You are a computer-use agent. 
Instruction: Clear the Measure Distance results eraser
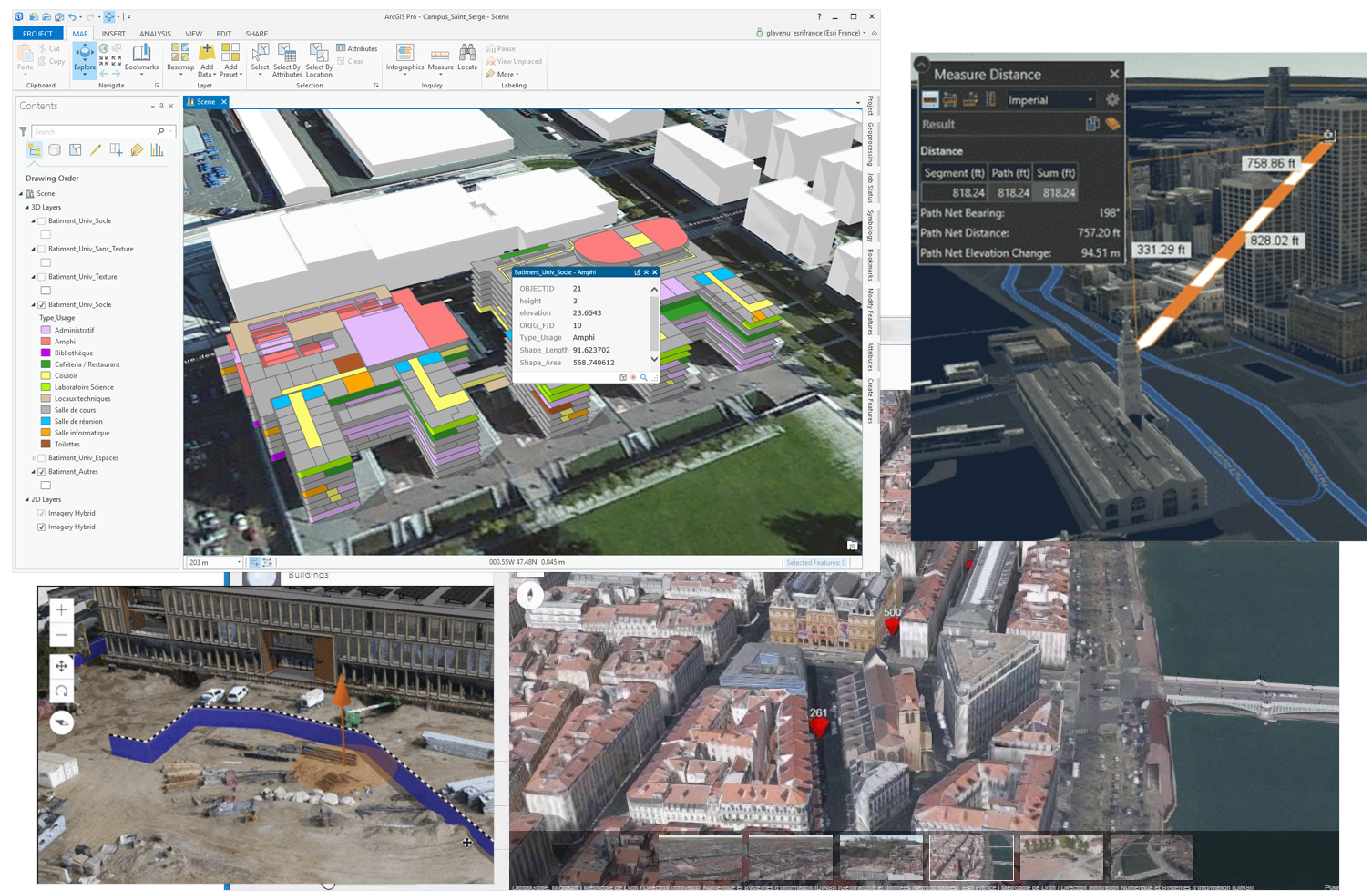1112,124
